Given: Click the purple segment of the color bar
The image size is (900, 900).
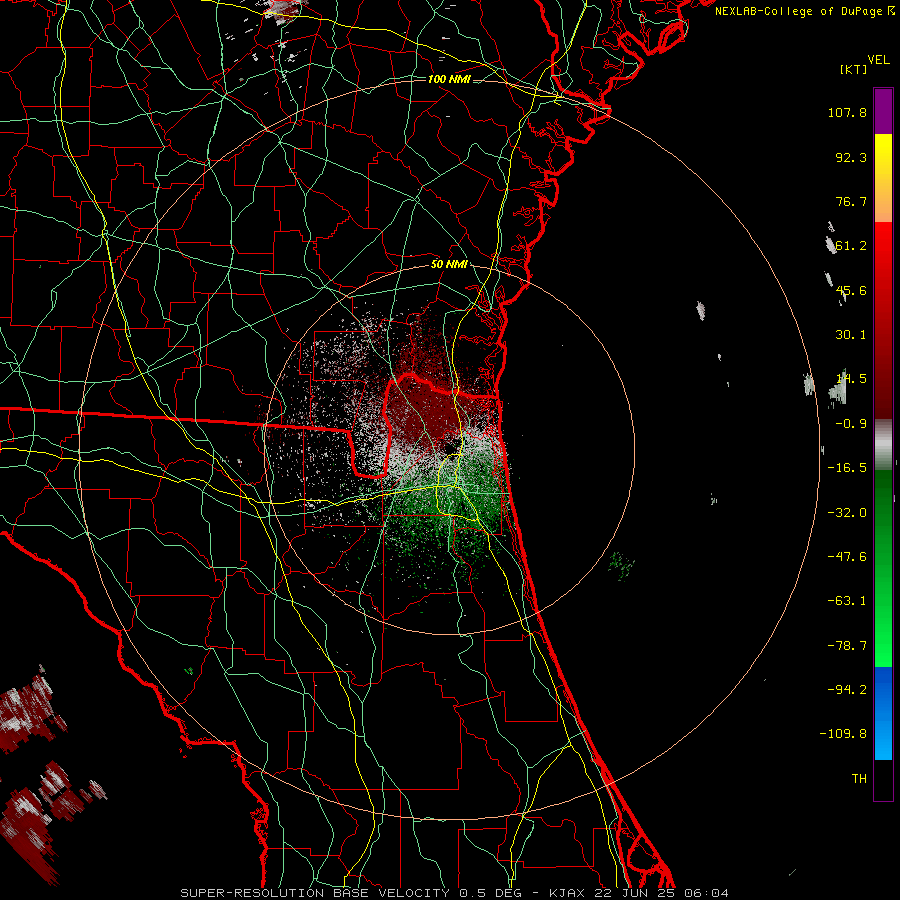Looking at the screenshot, I should click(x=883, y=111).
